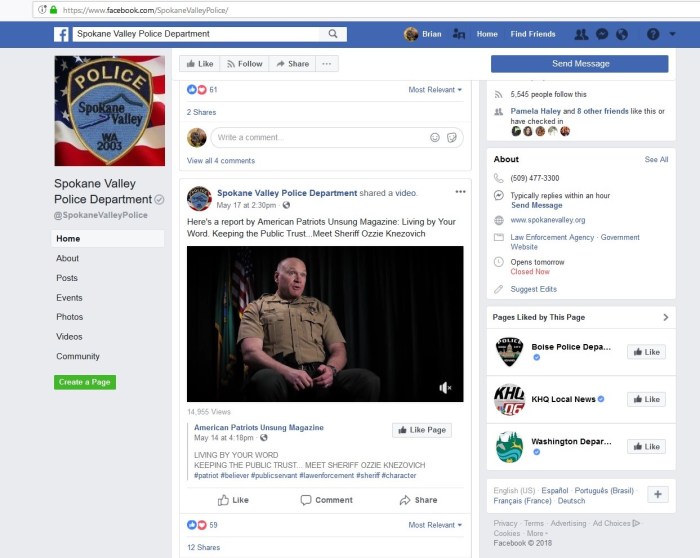Screen dimensions: 700x558
Task: Click the Send Message button
Action: pos(579,64)
